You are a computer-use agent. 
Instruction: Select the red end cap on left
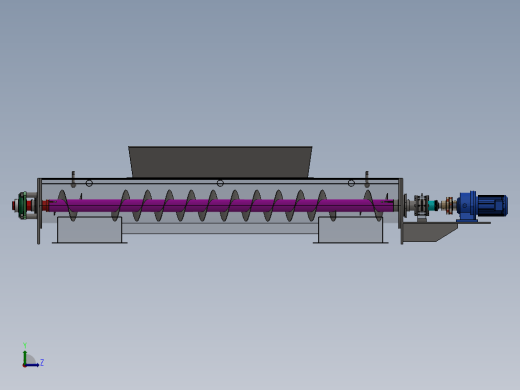(x=14, y=205)
